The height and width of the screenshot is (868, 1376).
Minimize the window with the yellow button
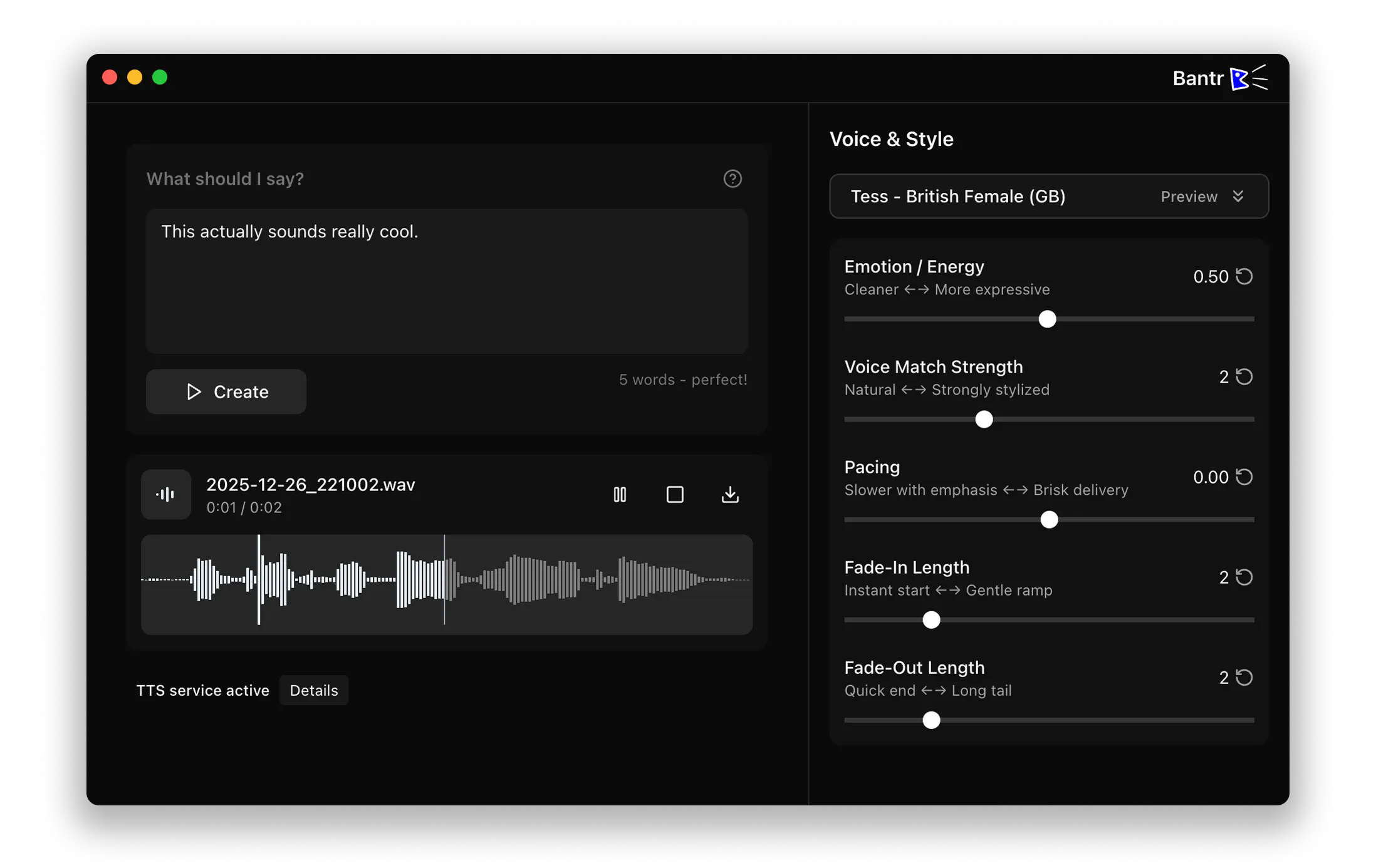[135, 77]
